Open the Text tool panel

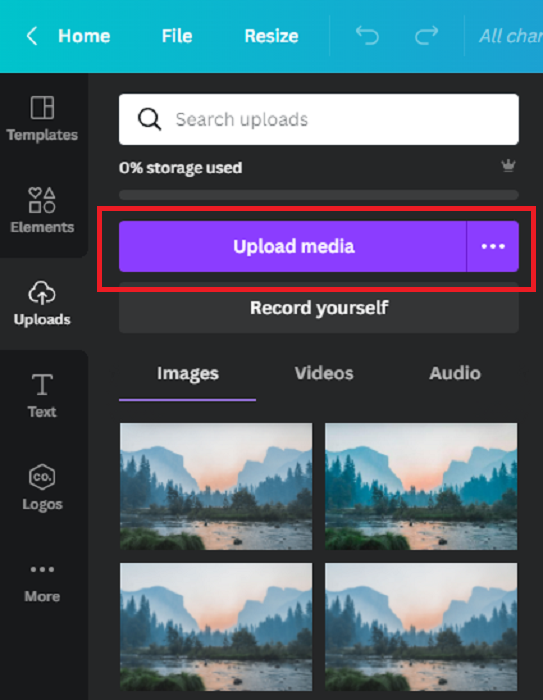[x=42, y=396]
